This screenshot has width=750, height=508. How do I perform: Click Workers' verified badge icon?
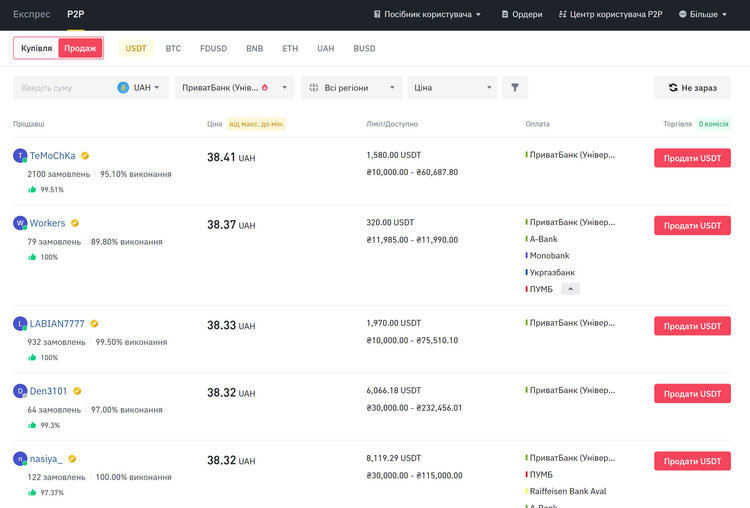(x=75, y=223)
